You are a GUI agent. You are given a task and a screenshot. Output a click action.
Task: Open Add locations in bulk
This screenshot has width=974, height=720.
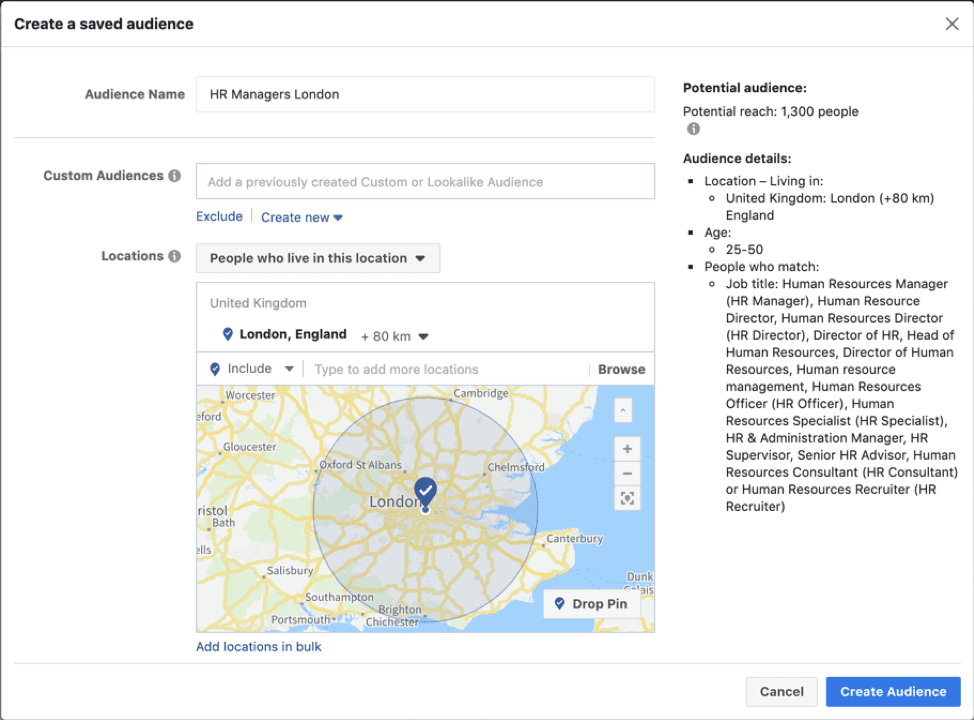point(258,647)
